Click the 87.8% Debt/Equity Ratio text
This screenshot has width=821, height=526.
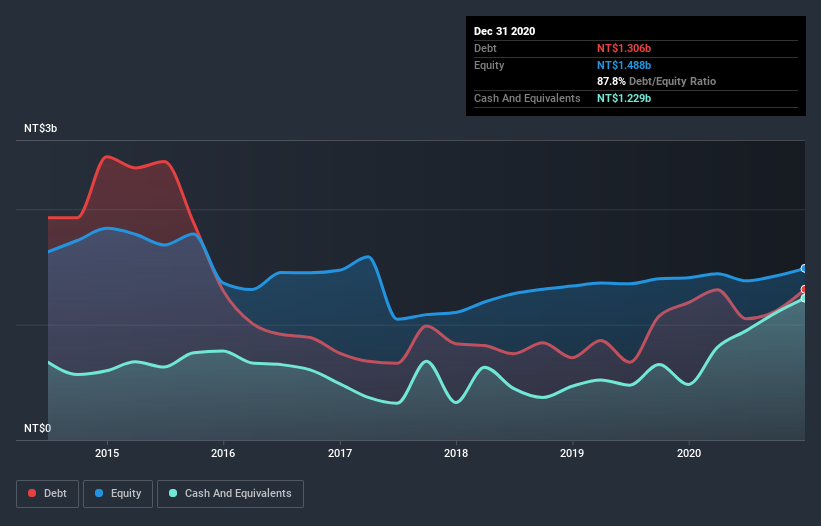pyautogui.click(x=657, y=81)
